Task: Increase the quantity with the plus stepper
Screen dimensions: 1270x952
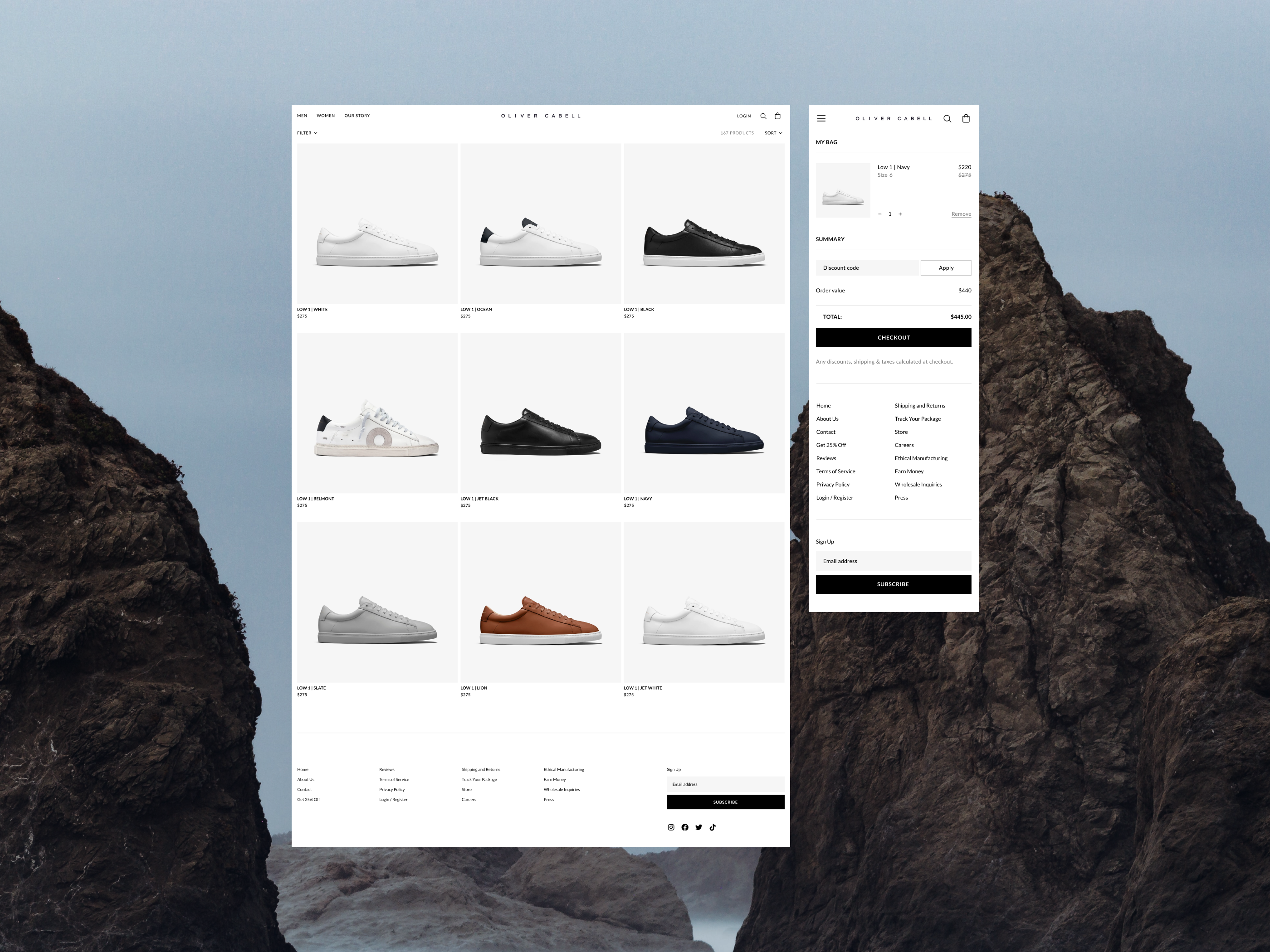Action: click(x=900, y=214)
